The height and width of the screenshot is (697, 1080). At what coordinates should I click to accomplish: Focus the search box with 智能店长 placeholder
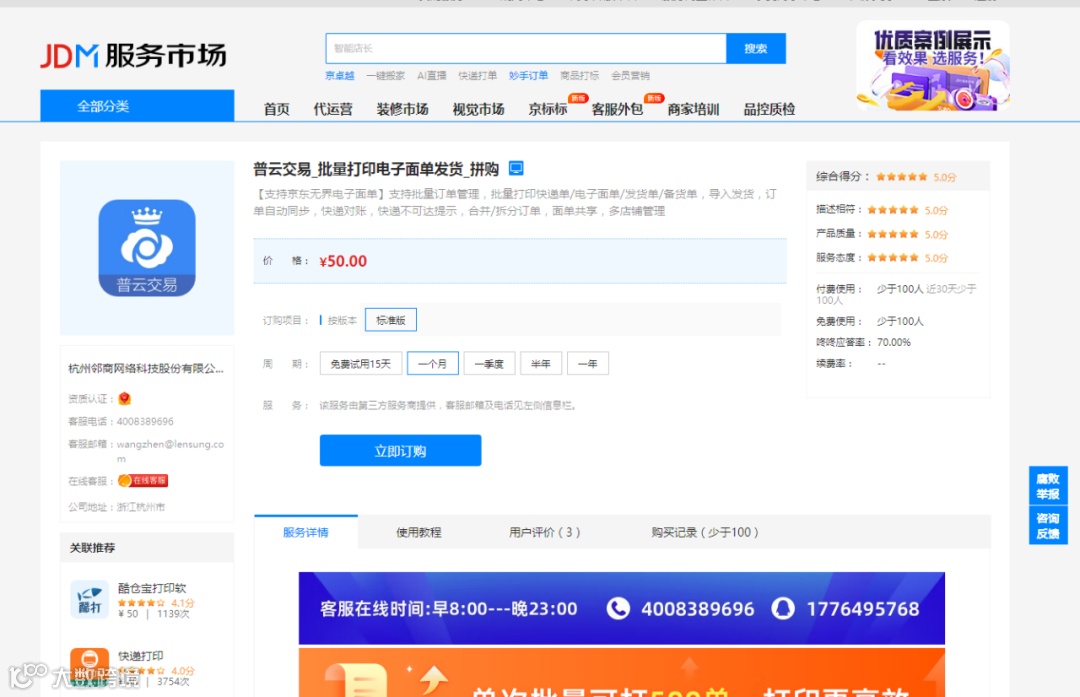click(x=526, y=48)
